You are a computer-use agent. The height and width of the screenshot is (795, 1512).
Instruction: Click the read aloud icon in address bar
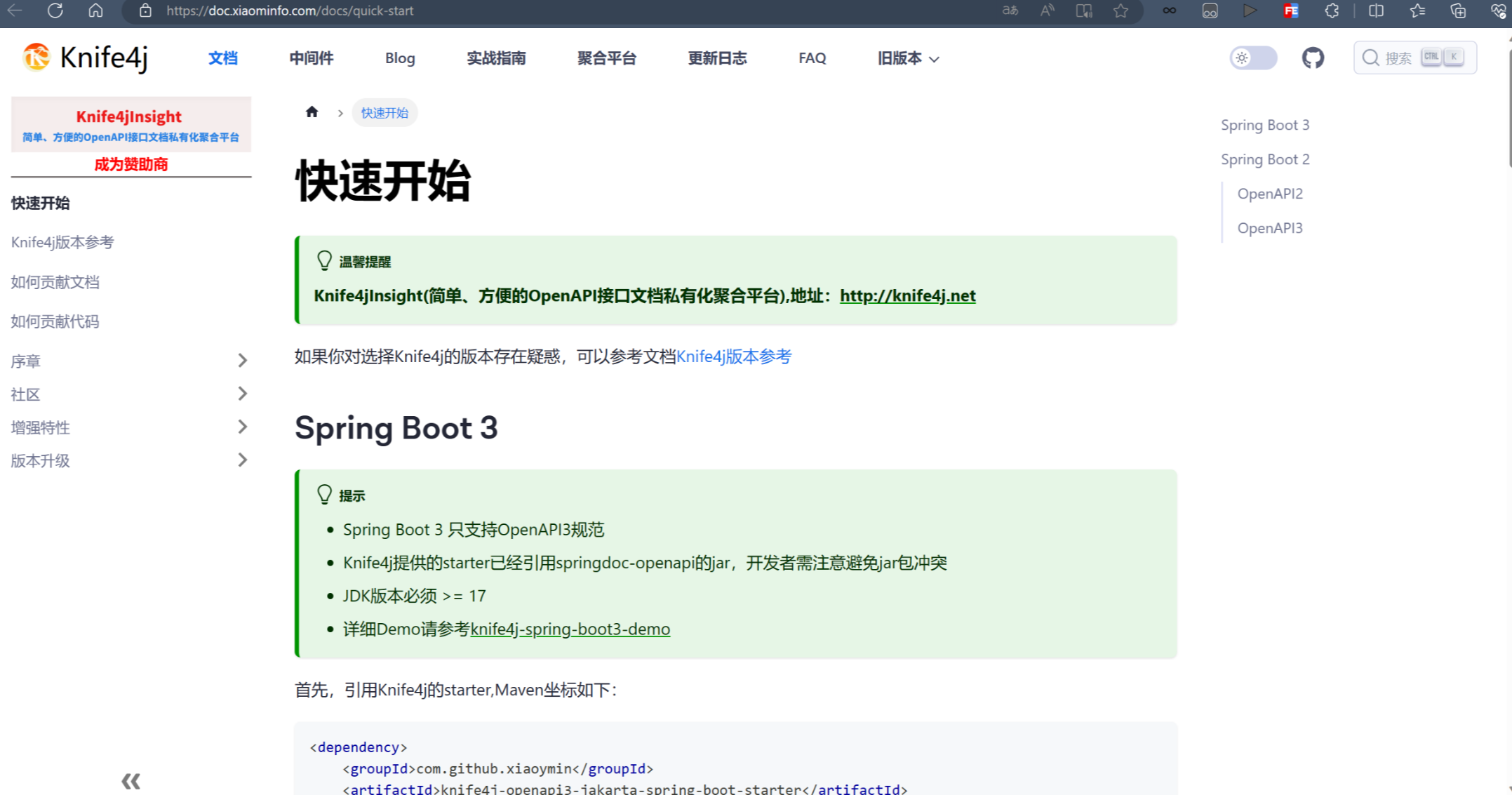click(x=1047, y=11)
